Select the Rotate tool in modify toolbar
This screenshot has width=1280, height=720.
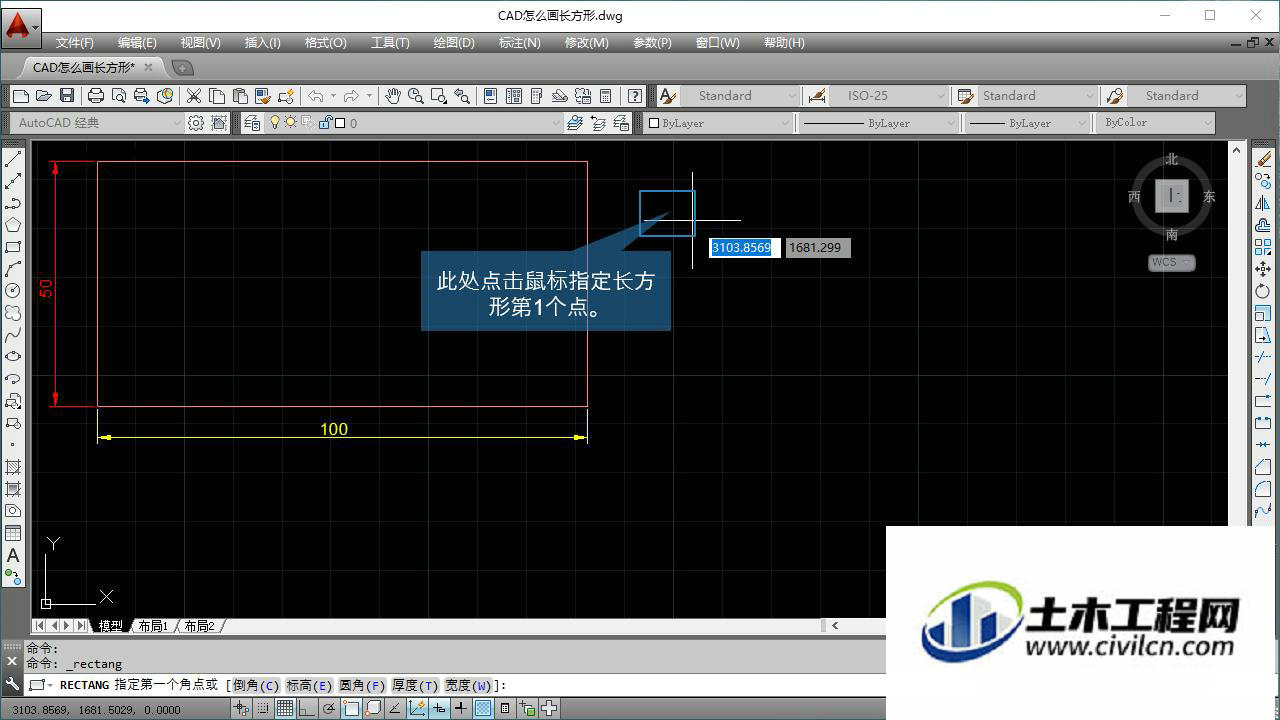pos(1263,291)
